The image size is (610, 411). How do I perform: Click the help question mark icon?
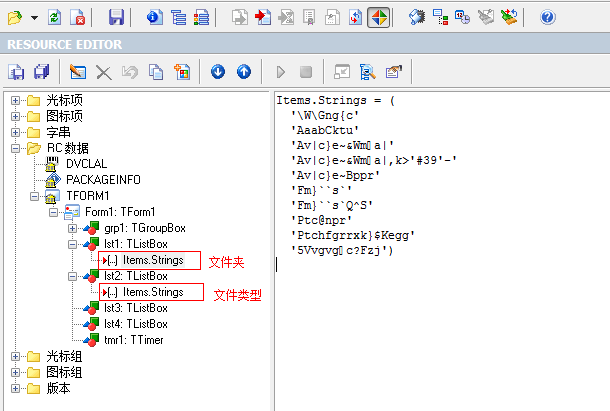[x=547, y=17]
